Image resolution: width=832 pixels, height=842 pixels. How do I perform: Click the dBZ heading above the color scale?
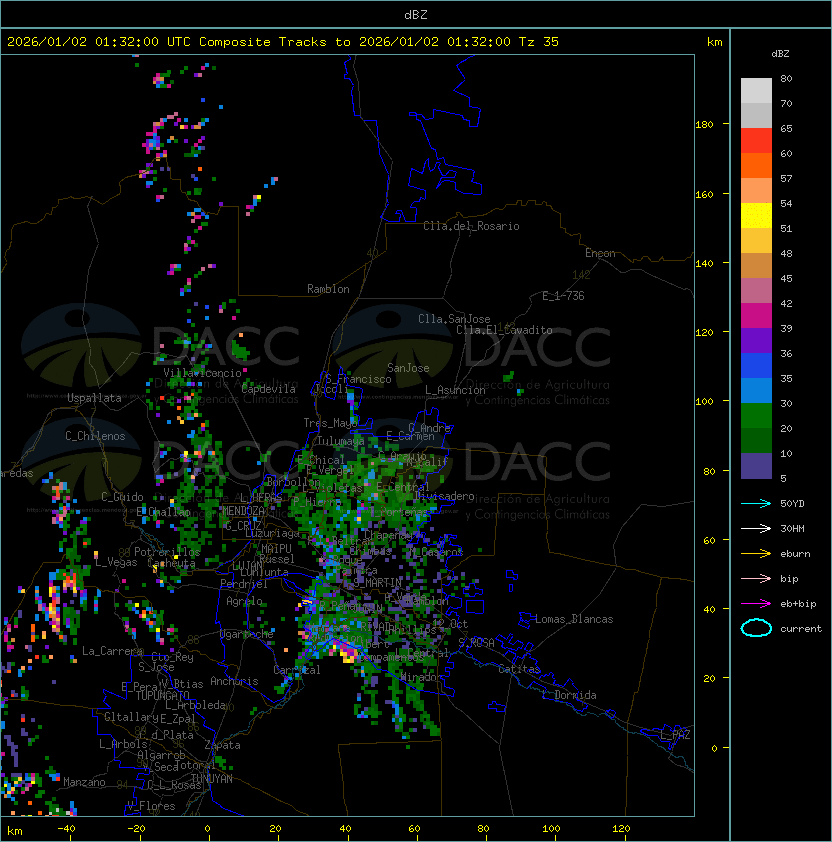780,54
